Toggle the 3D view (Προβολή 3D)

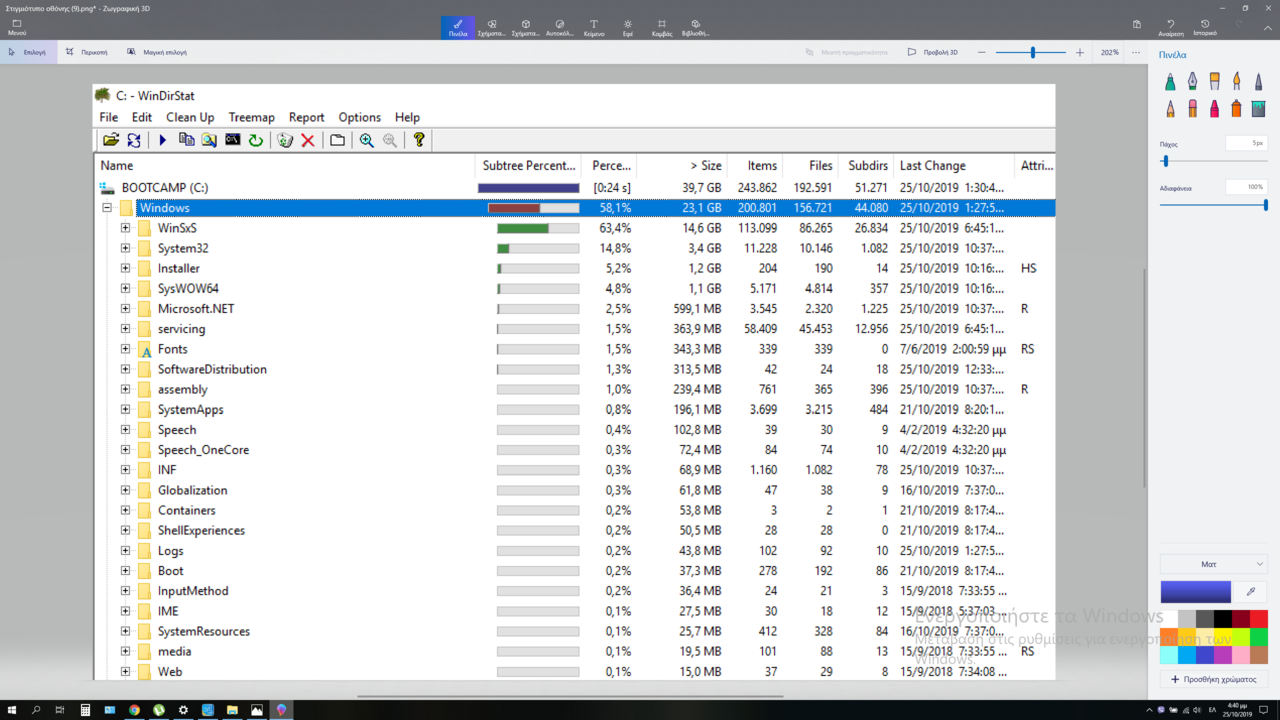(x=932, y=52)
